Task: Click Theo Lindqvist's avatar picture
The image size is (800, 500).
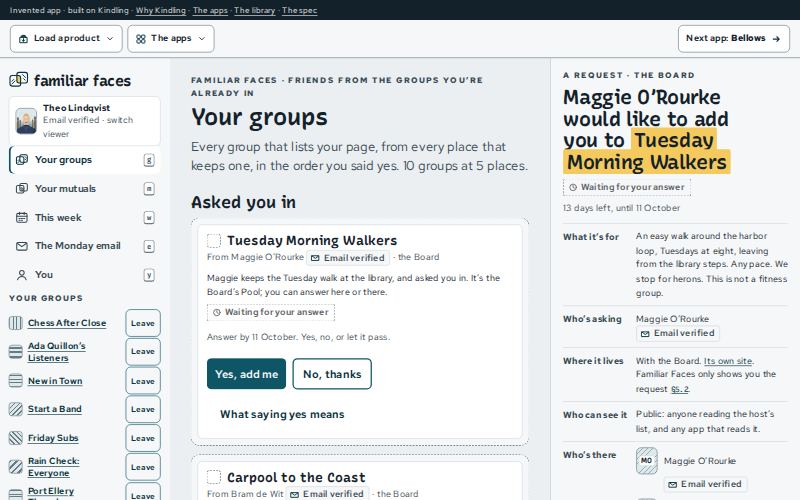Action: pyautogui.click(x=26, y=121)
